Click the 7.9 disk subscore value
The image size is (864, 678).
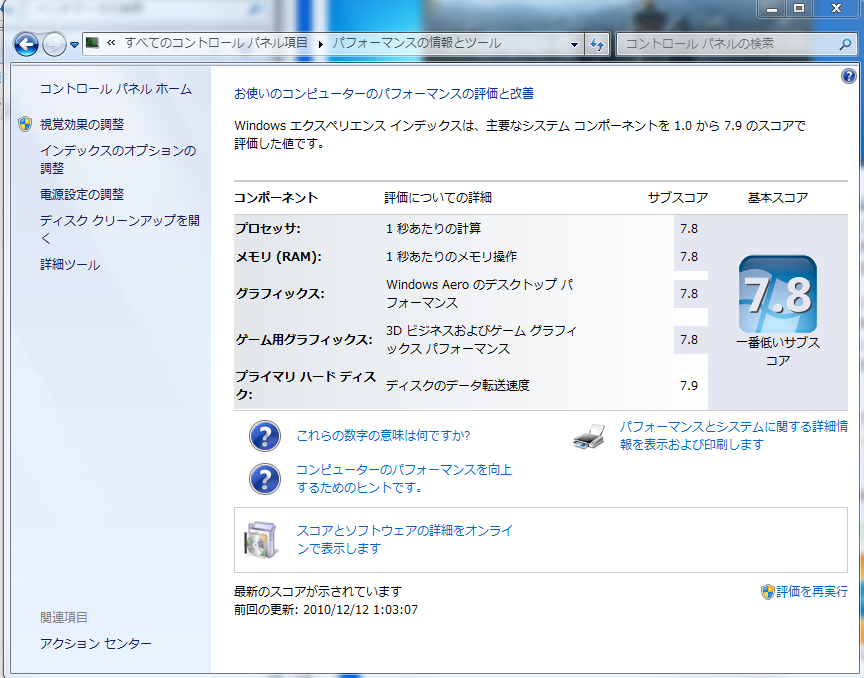click(x=689, y=385)
